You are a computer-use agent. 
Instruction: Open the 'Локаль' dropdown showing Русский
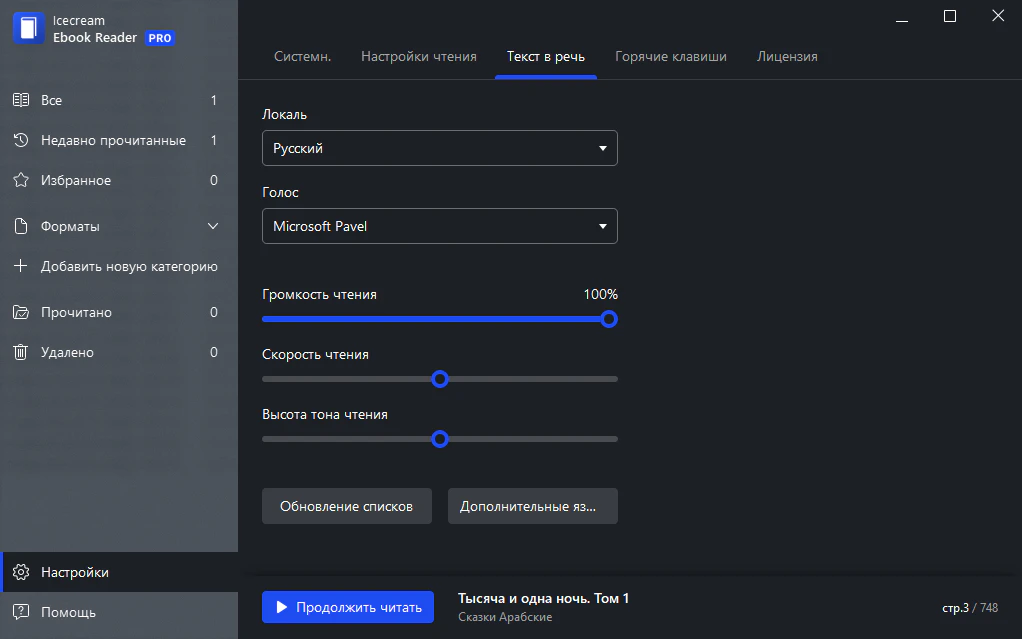439,148
